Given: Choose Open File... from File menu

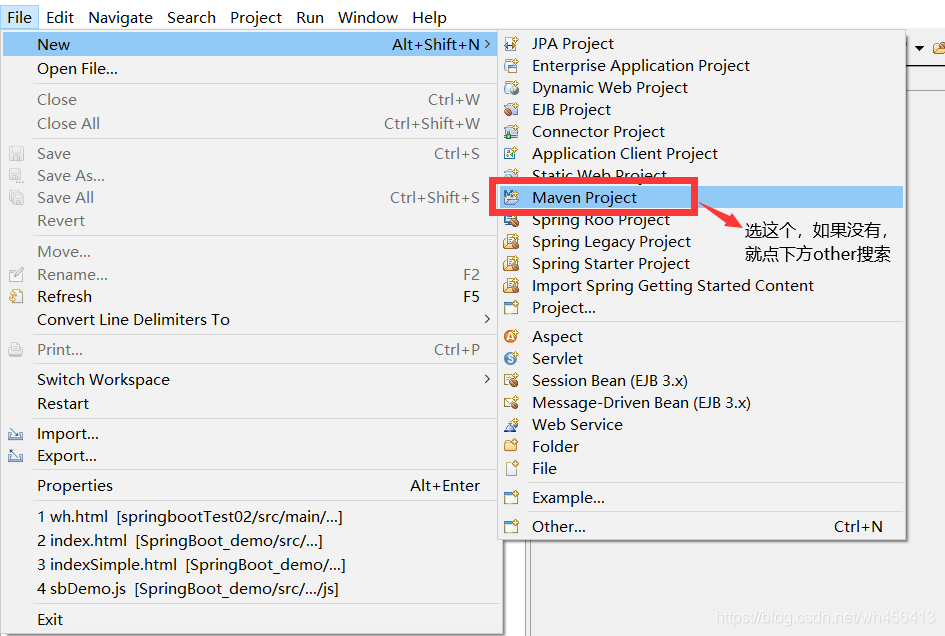Looking at the screenshot, I should pyautogui.click(x=250, y=69).
